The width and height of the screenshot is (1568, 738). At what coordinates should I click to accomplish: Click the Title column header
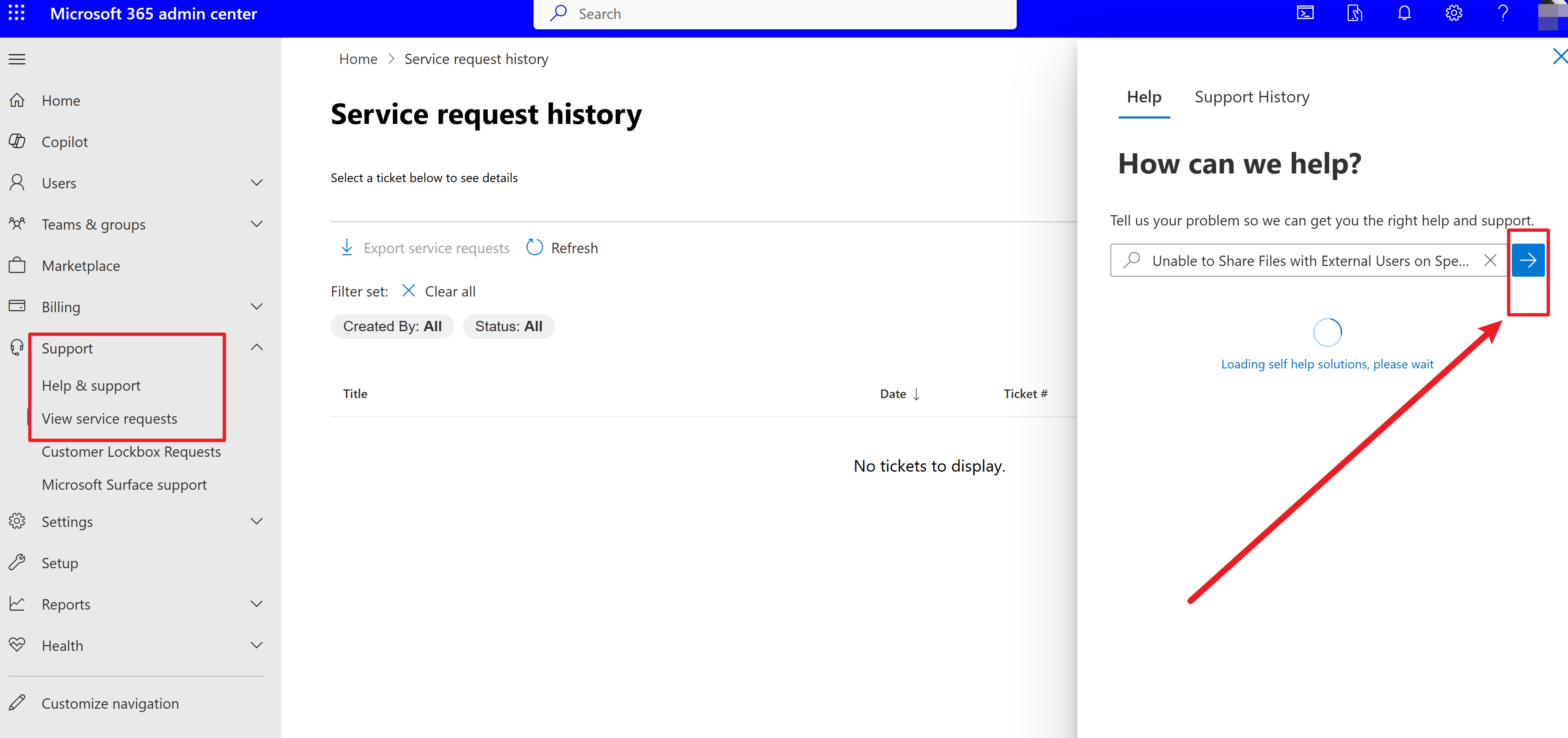pyautogui.click(x=355, y=394)
